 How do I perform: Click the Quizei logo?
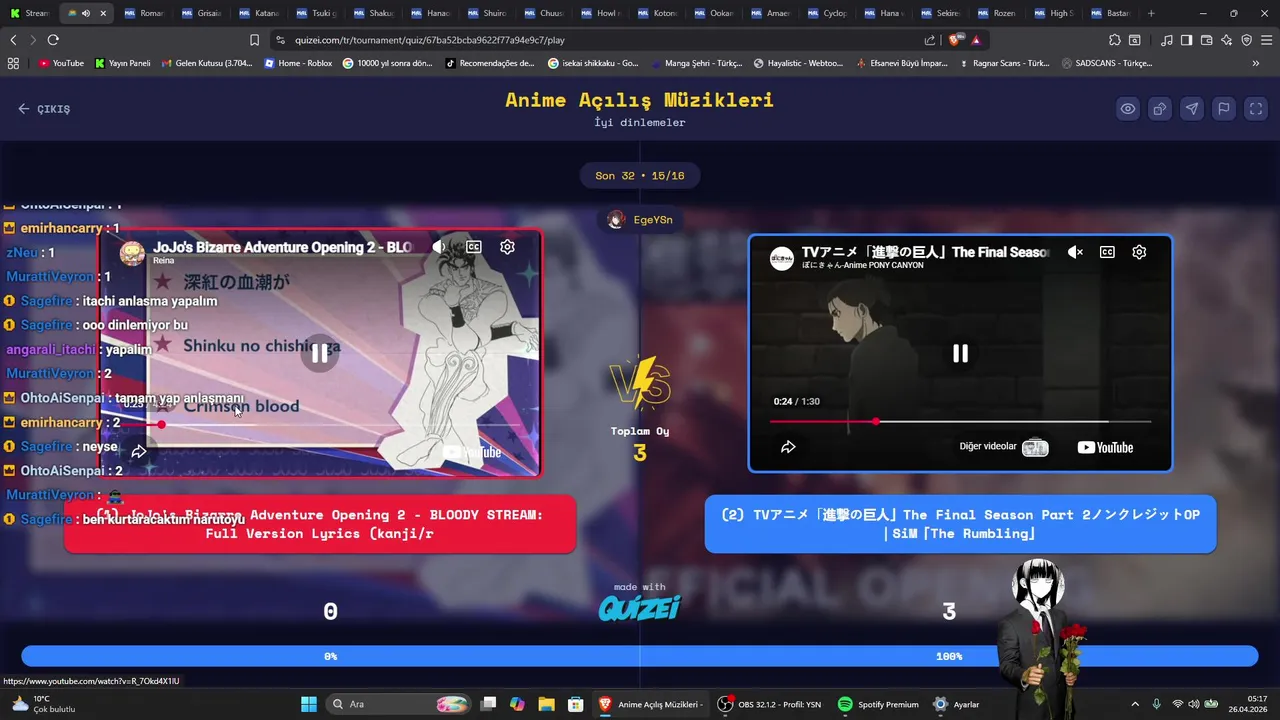pyautogui.click(x=640, y=607)
